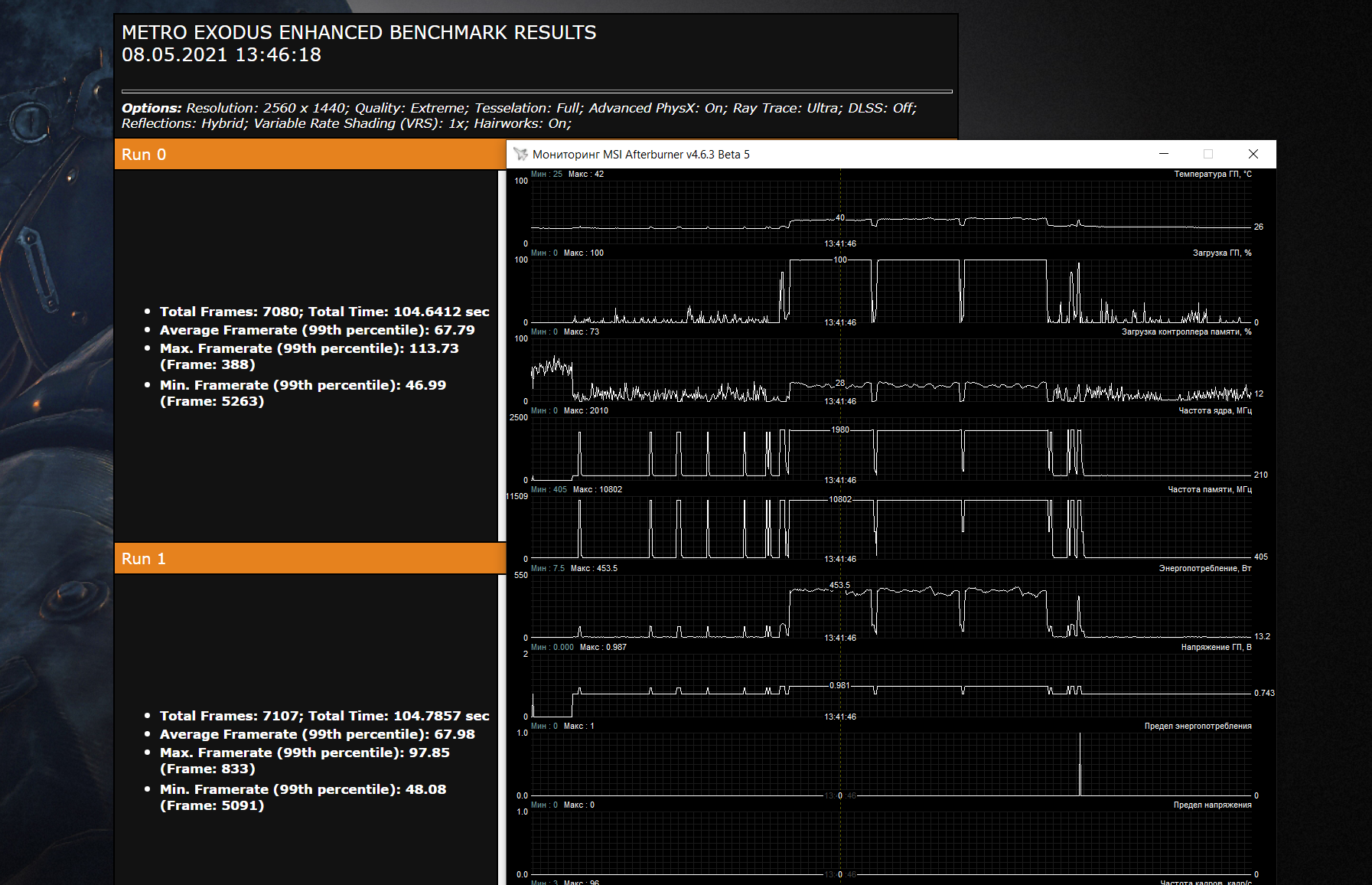Click the 'Макс : 2010' core clock reading

tap(586, 410)
